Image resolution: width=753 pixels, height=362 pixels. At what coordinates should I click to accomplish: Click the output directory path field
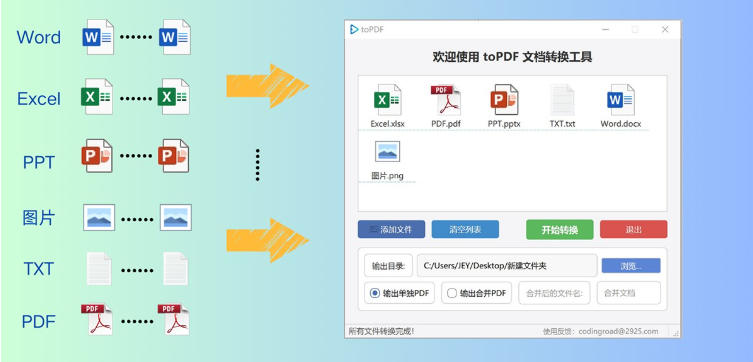pyautogui.click(x=507, y=265)
